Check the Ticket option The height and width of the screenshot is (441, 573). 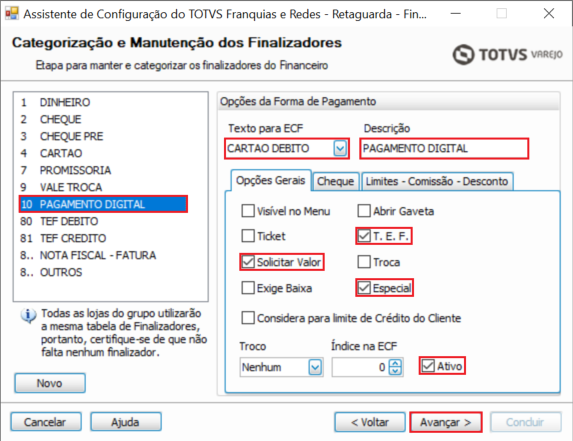coord(248,236)
